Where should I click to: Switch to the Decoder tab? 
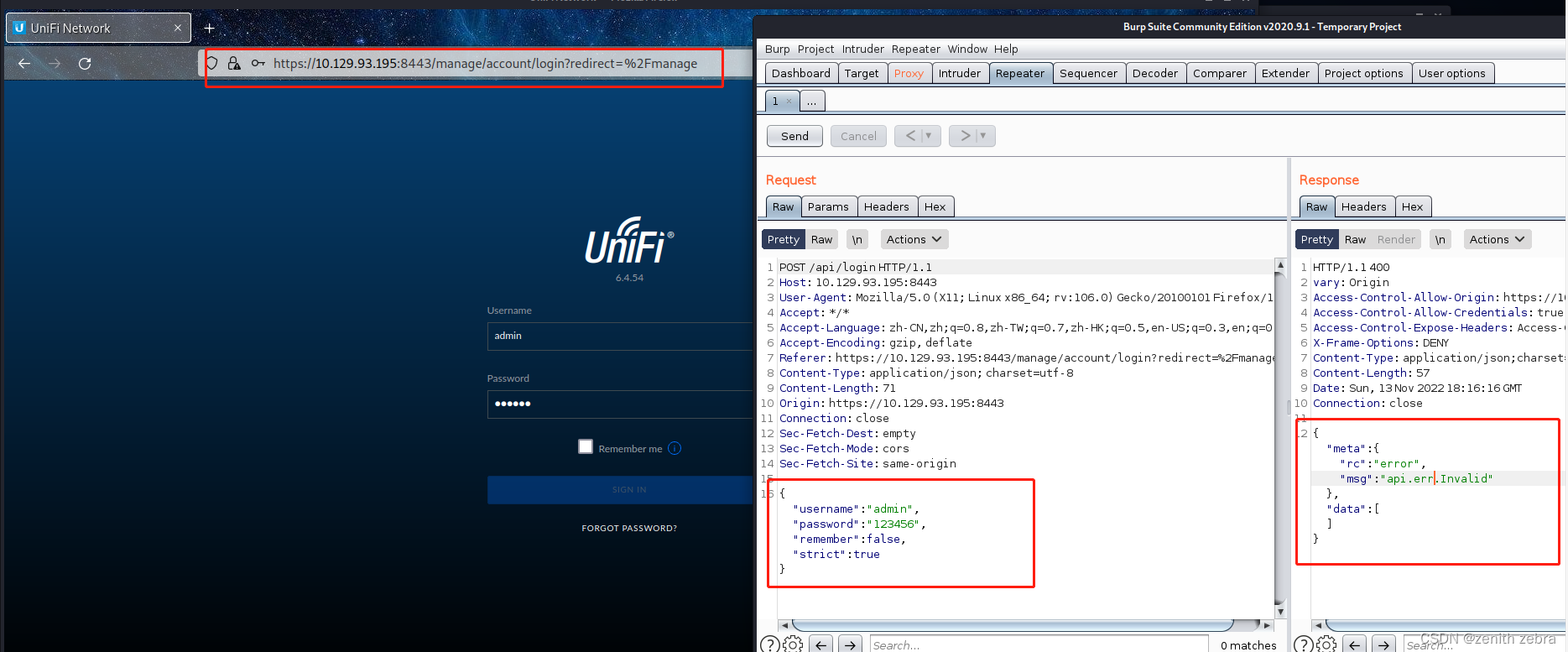pyautogui.click(x=1155, y=73)
